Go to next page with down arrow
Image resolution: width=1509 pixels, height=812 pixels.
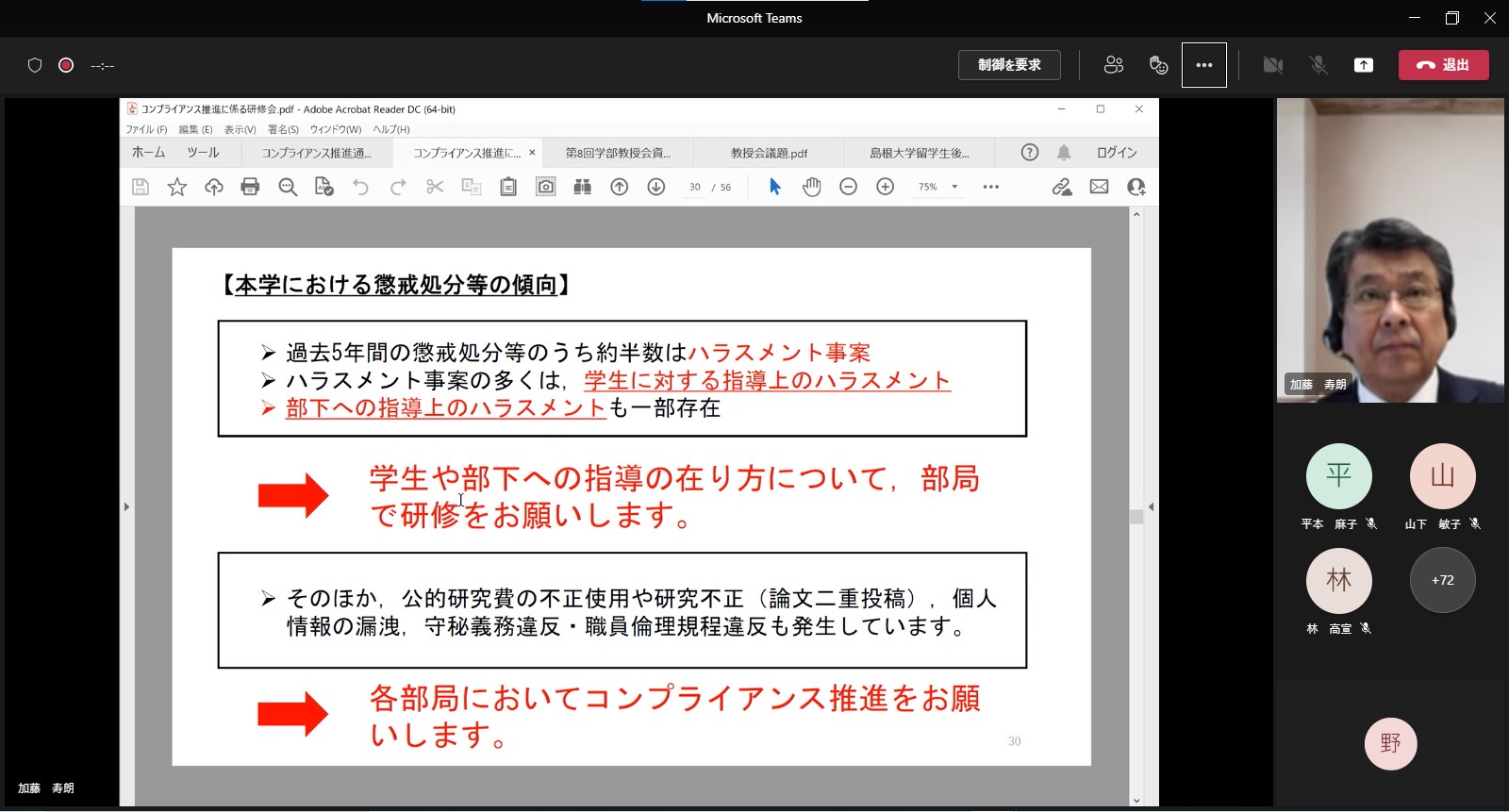point(655,187)
